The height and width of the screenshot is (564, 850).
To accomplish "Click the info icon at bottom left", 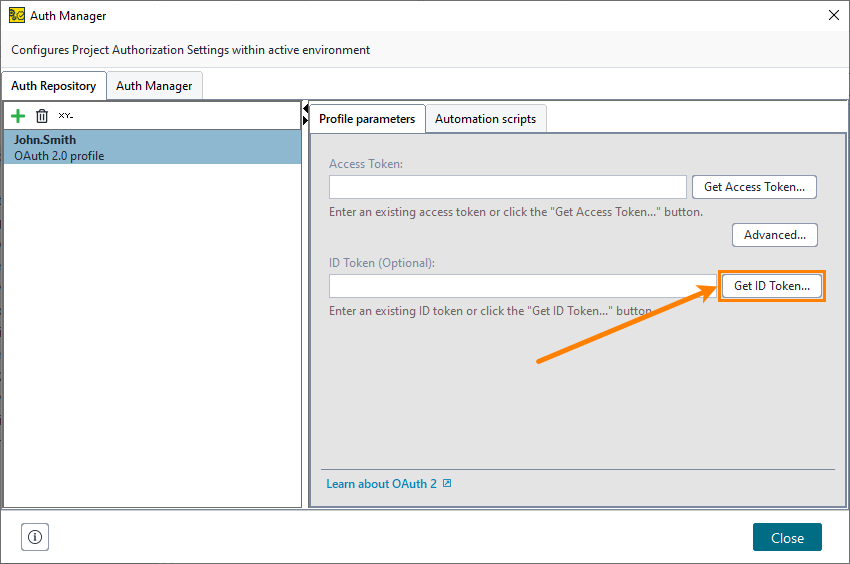I will (35, 537).
